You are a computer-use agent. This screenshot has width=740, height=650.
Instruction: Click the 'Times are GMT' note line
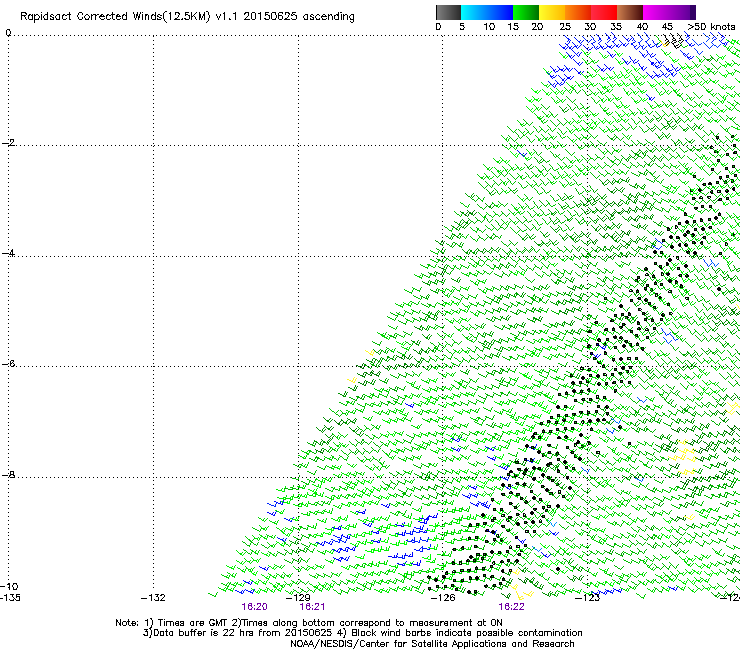[309, 623]
